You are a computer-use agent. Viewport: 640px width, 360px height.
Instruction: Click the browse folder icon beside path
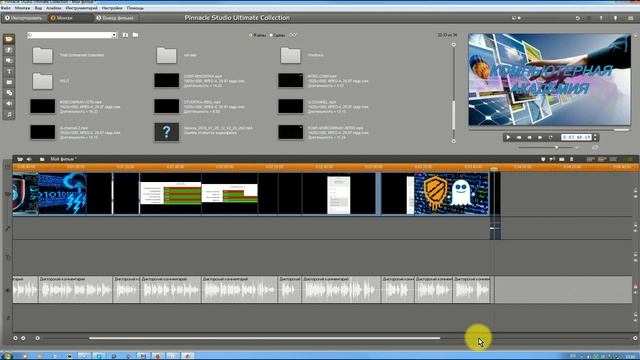tap(136, 35)
